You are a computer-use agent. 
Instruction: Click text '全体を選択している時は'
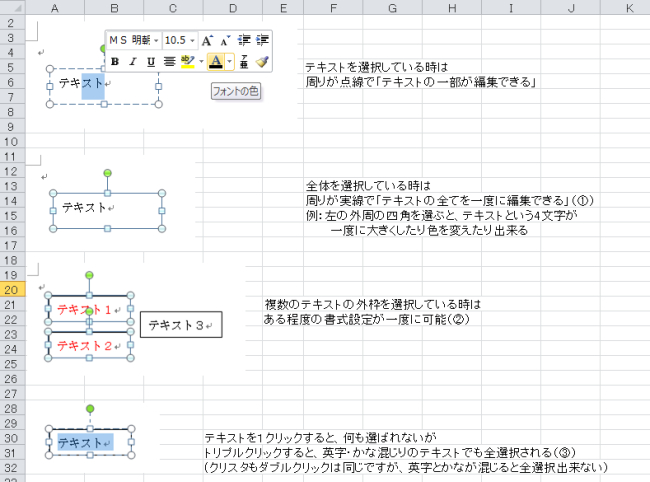[x=369, y=185]
